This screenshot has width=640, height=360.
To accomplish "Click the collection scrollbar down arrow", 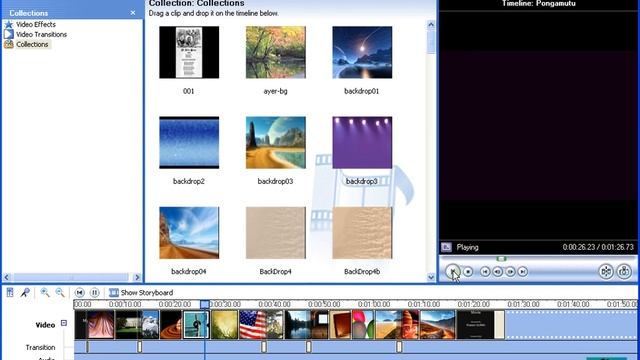I will coord(431,277).
